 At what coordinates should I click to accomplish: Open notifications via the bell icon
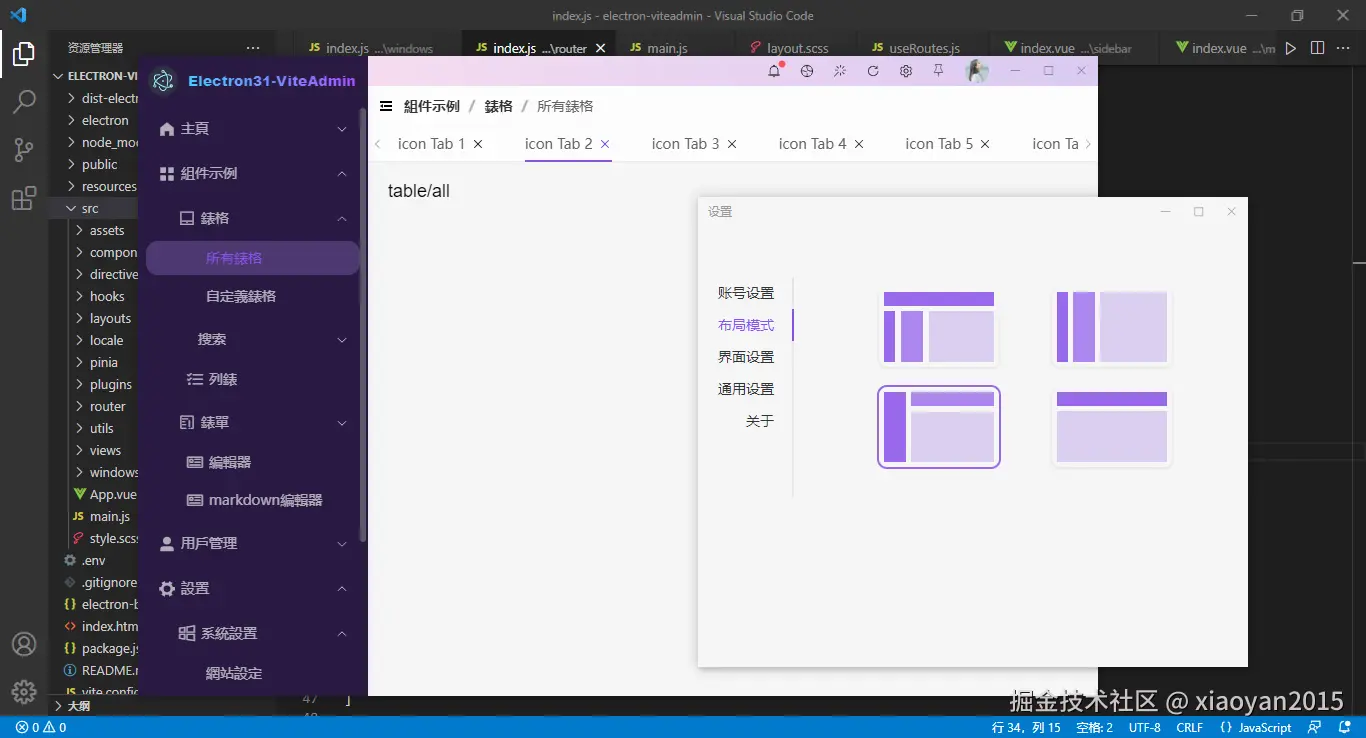click(x=774, y=71)
